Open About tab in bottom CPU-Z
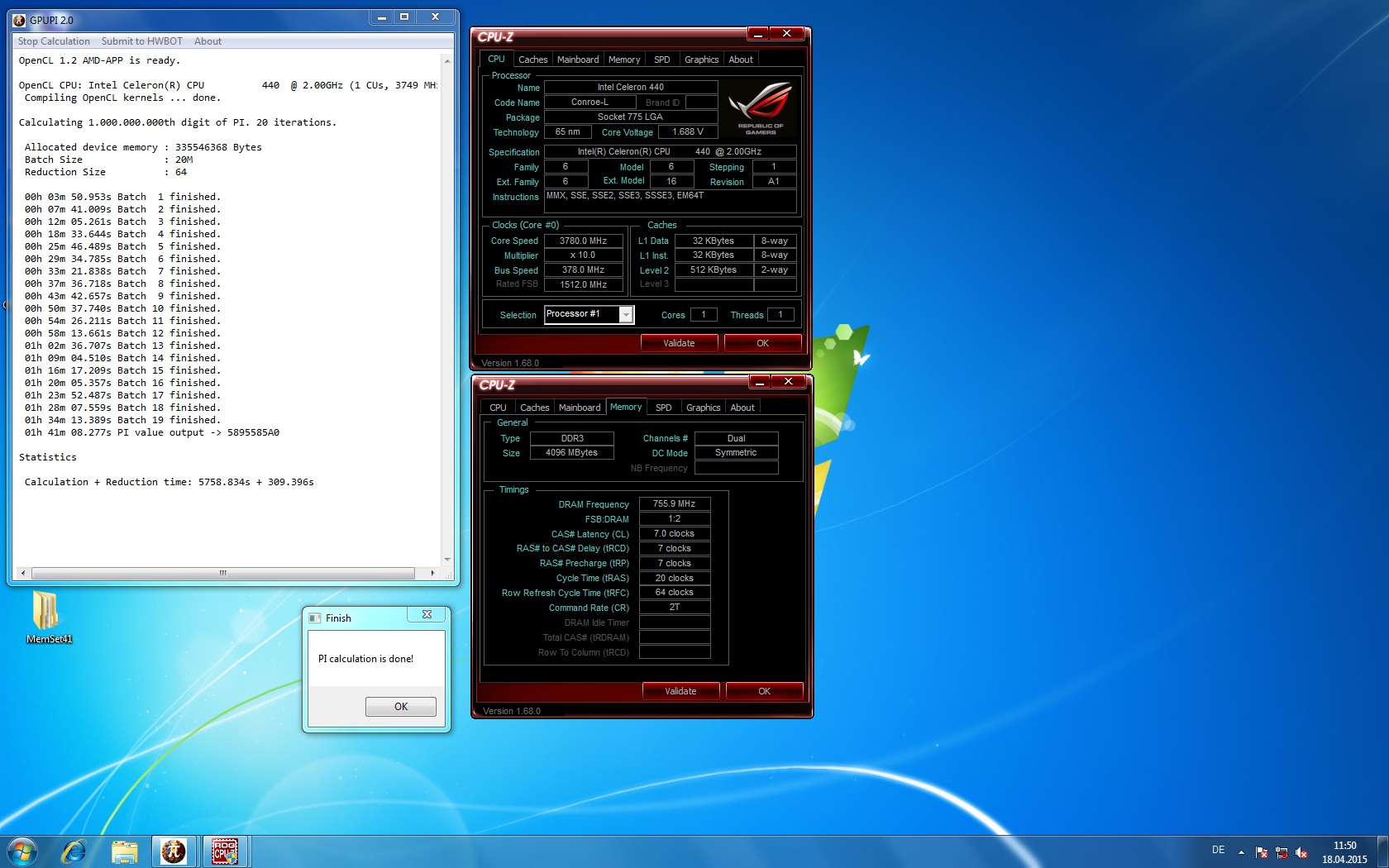This screenshot has height=868, width=1389. click(x=742, y=408)
